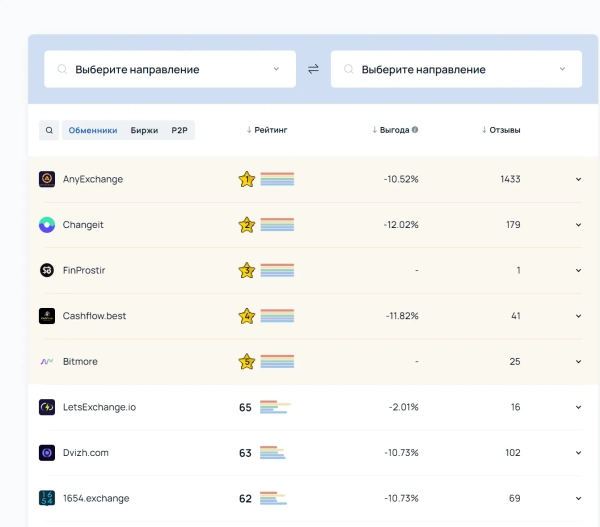
Task: Click the search magnifier button beside the tabs
Action: click(x=49, y=130)
